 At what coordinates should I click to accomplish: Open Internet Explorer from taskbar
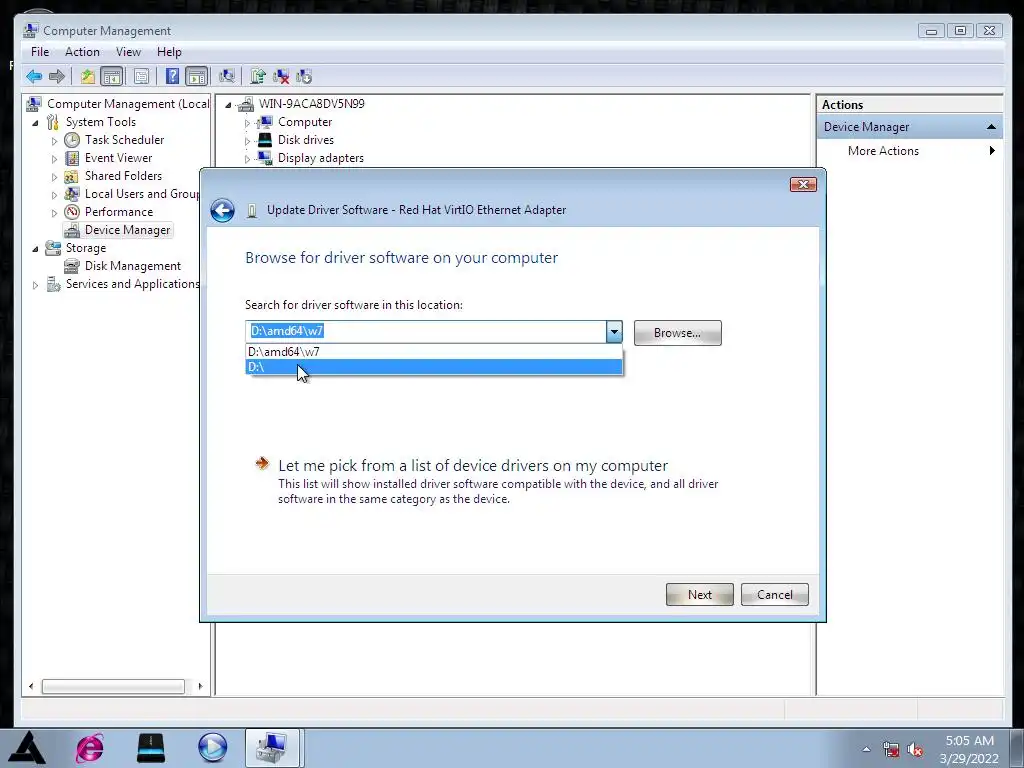[x=89, y=748]
